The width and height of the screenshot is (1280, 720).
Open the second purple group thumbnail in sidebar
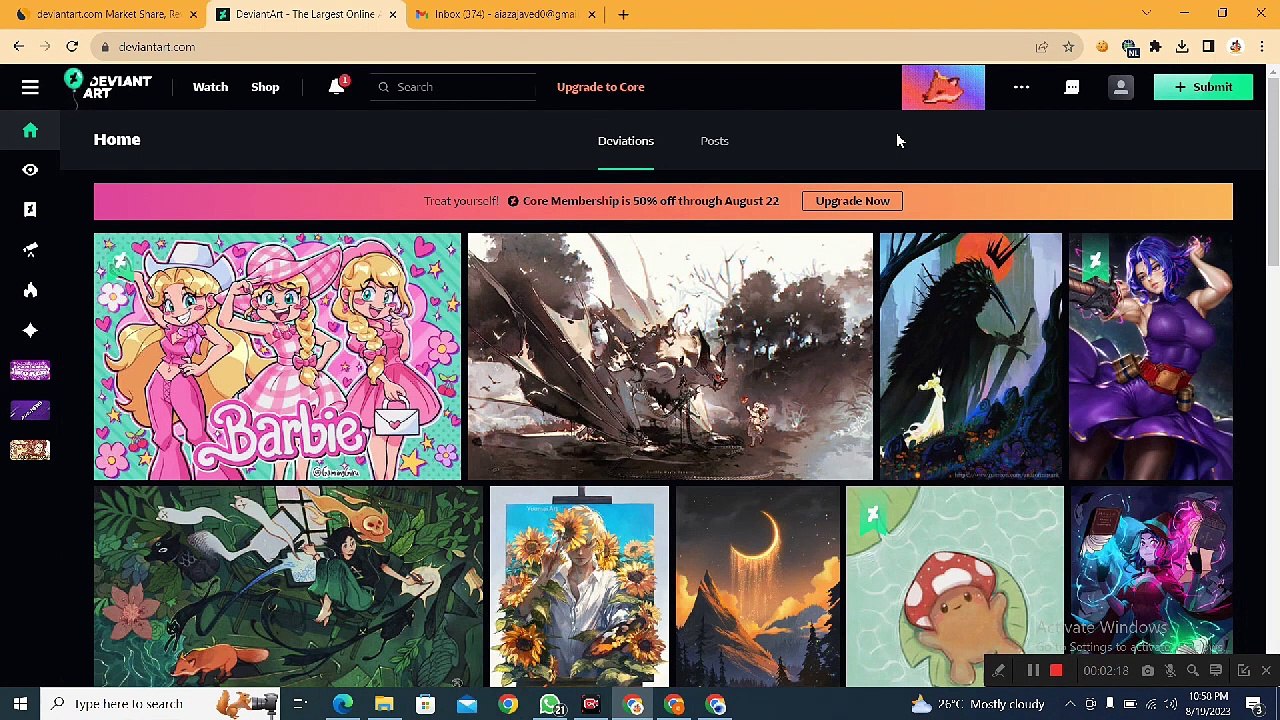click(x=30, y=410)
